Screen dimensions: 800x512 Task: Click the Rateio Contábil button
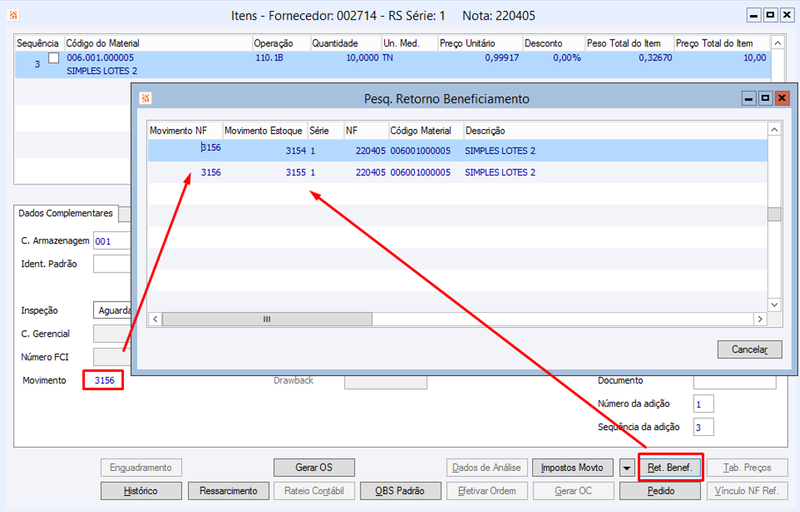[314, 491]
